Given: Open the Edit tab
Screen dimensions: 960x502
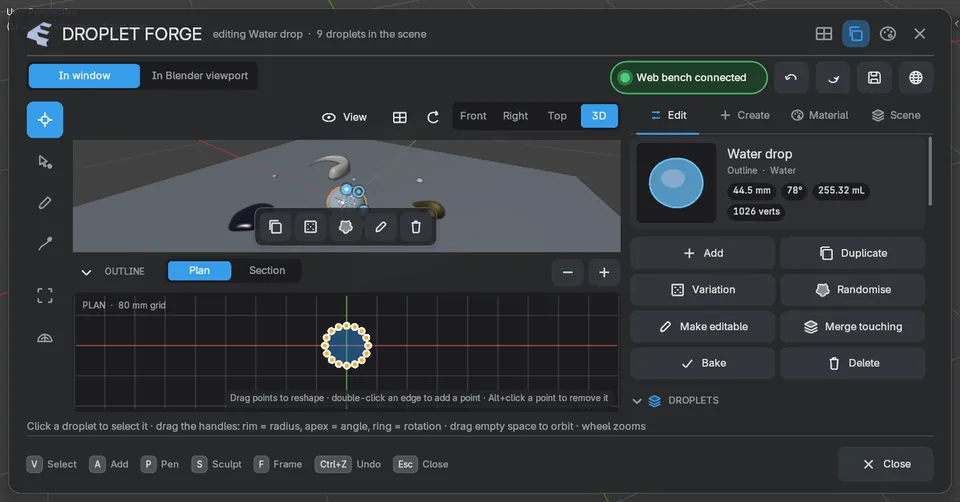Looking at the screenshot, I should point(669,115).
